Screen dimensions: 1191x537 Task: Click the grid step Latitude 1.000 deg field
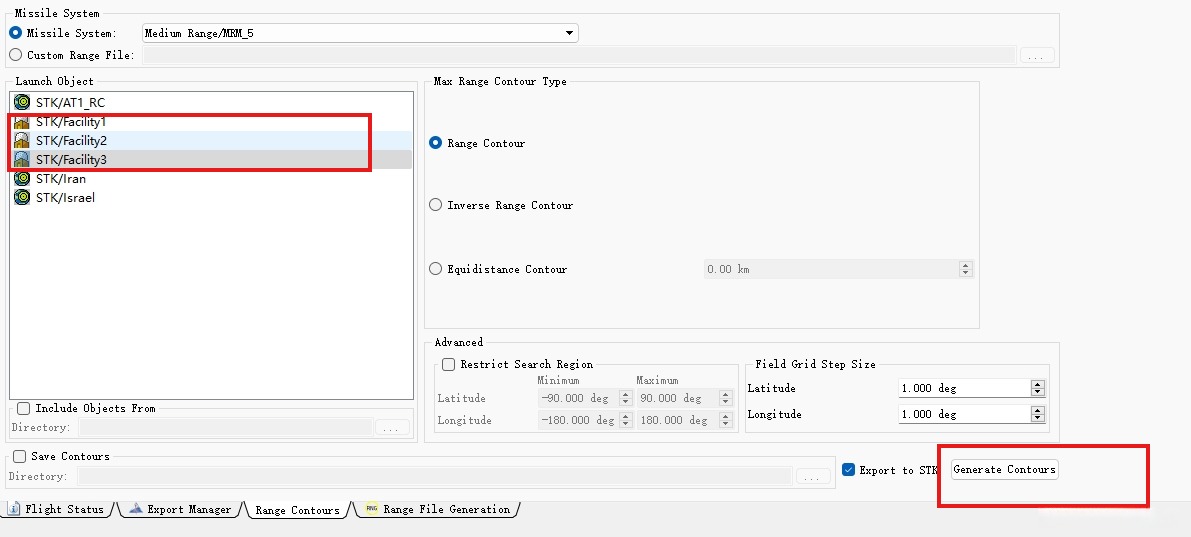pos(965,388)
